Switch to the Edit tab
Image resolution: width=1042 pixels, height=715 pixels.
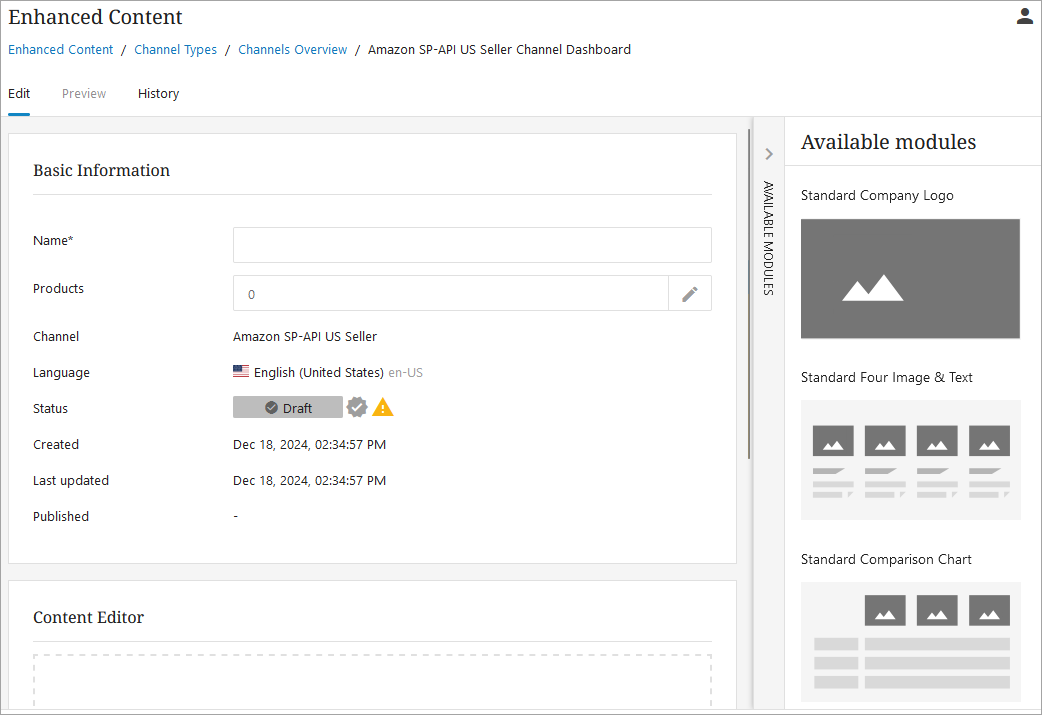click(x=19, y=94)
